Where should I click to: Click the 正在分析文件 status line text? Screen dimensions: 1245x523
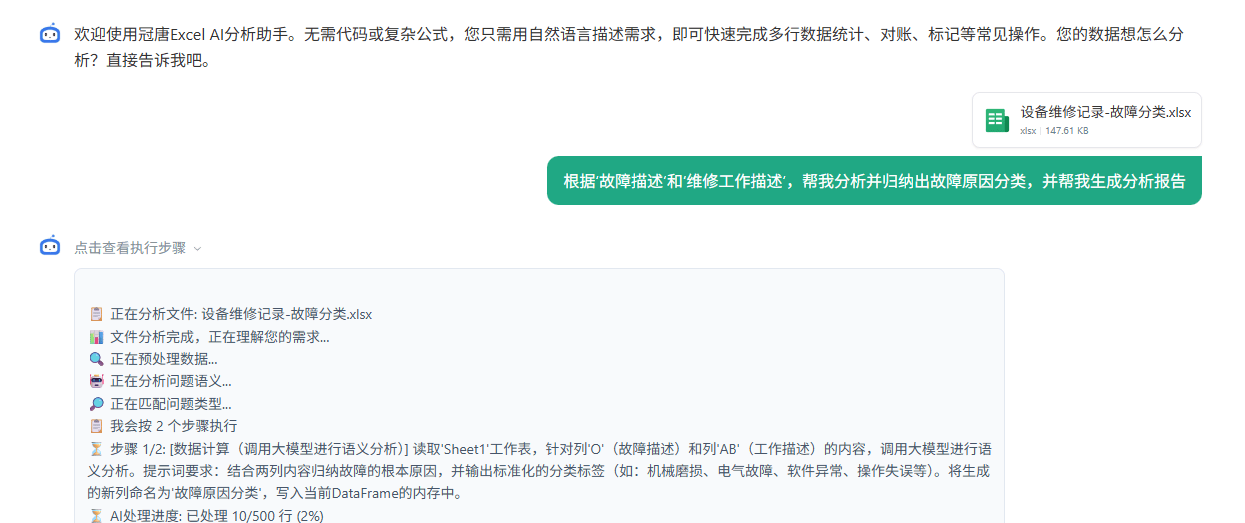pyautogui.click(x=240, y=314)
